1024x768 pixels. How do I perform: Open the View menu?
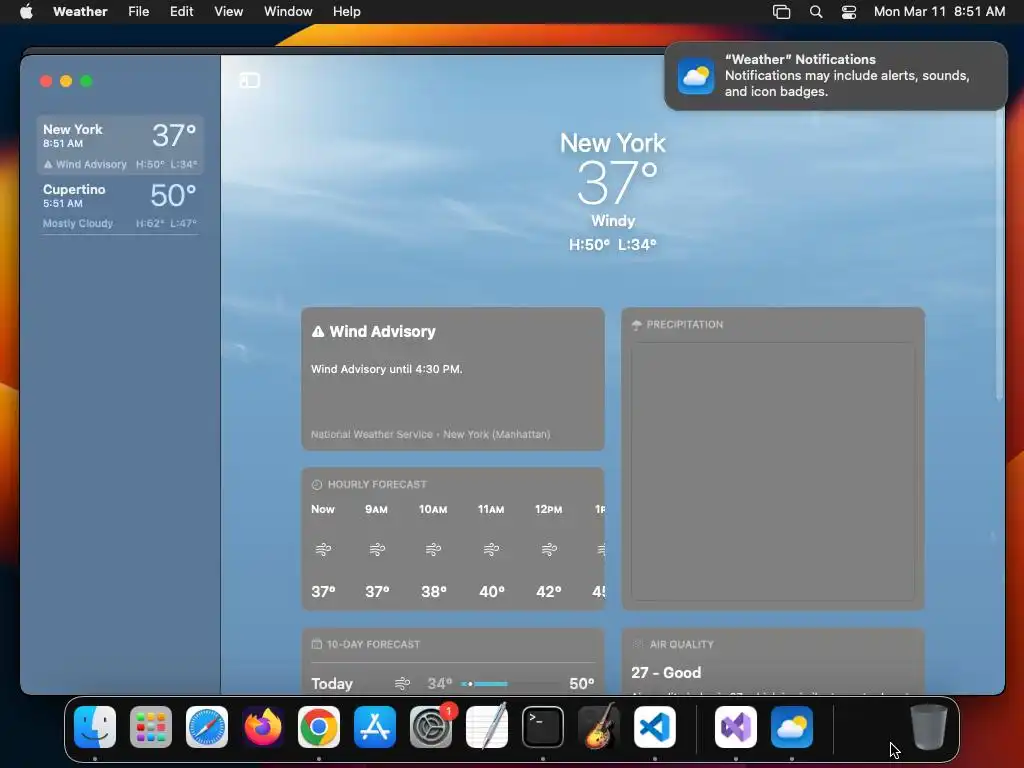tap(229, 12)
